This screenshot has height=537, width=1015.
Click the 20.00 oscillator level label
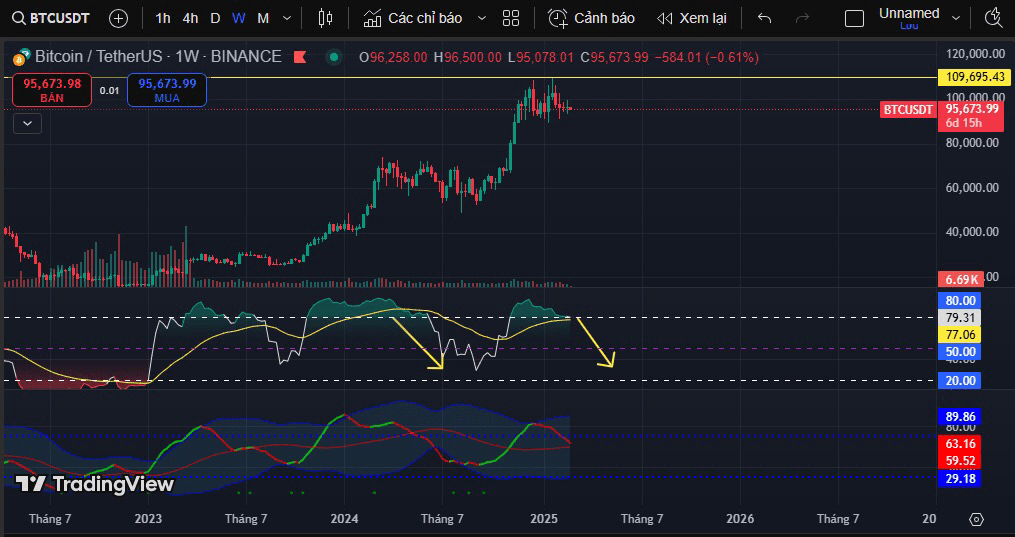tap(960, 380)
